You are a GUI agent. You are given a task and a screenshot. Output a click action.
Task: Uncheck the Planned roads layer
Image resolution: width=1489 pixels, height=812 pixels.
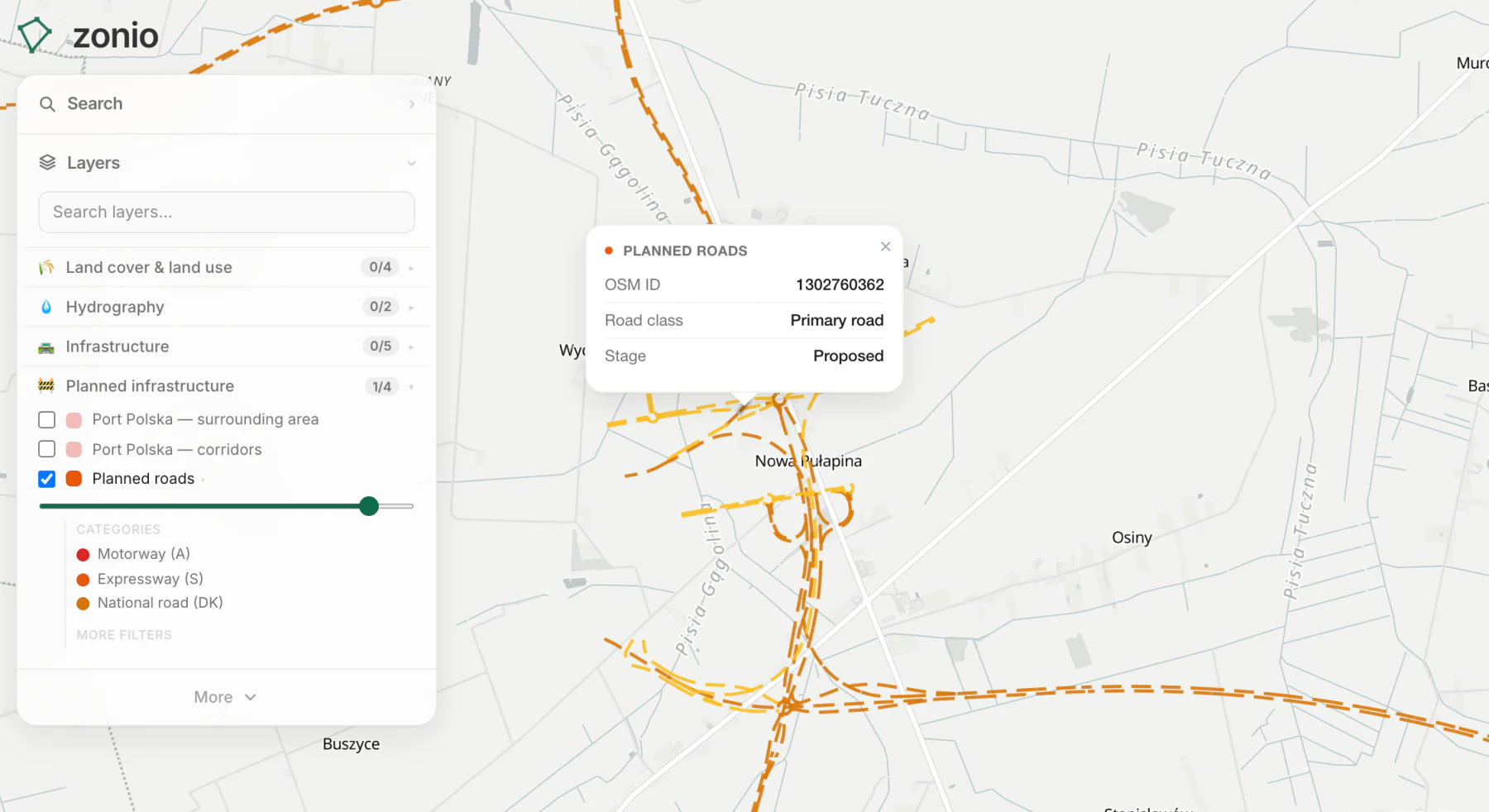[x=47, y=479]
